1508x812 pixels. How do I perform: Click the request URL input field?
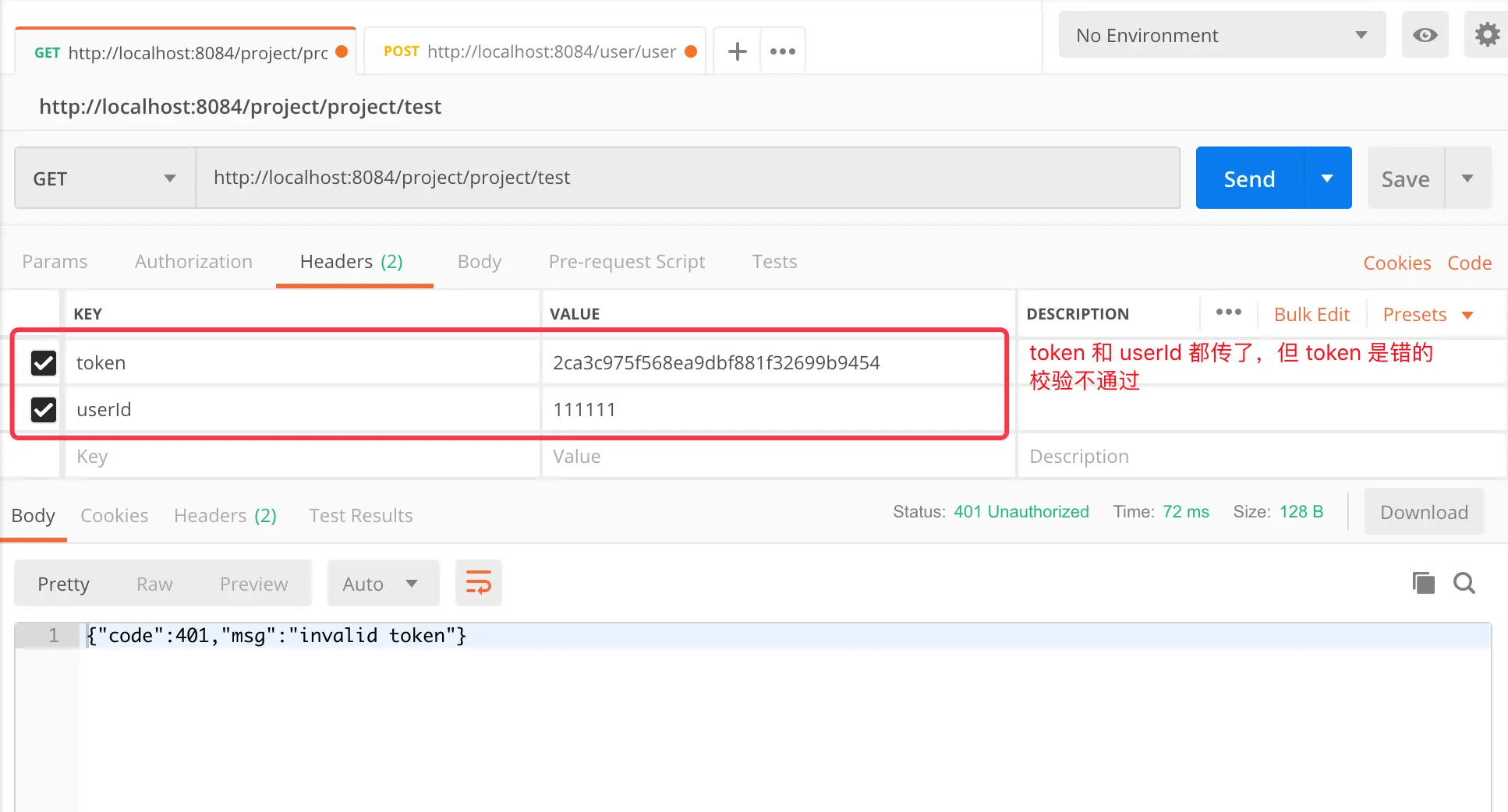[687, 178]
